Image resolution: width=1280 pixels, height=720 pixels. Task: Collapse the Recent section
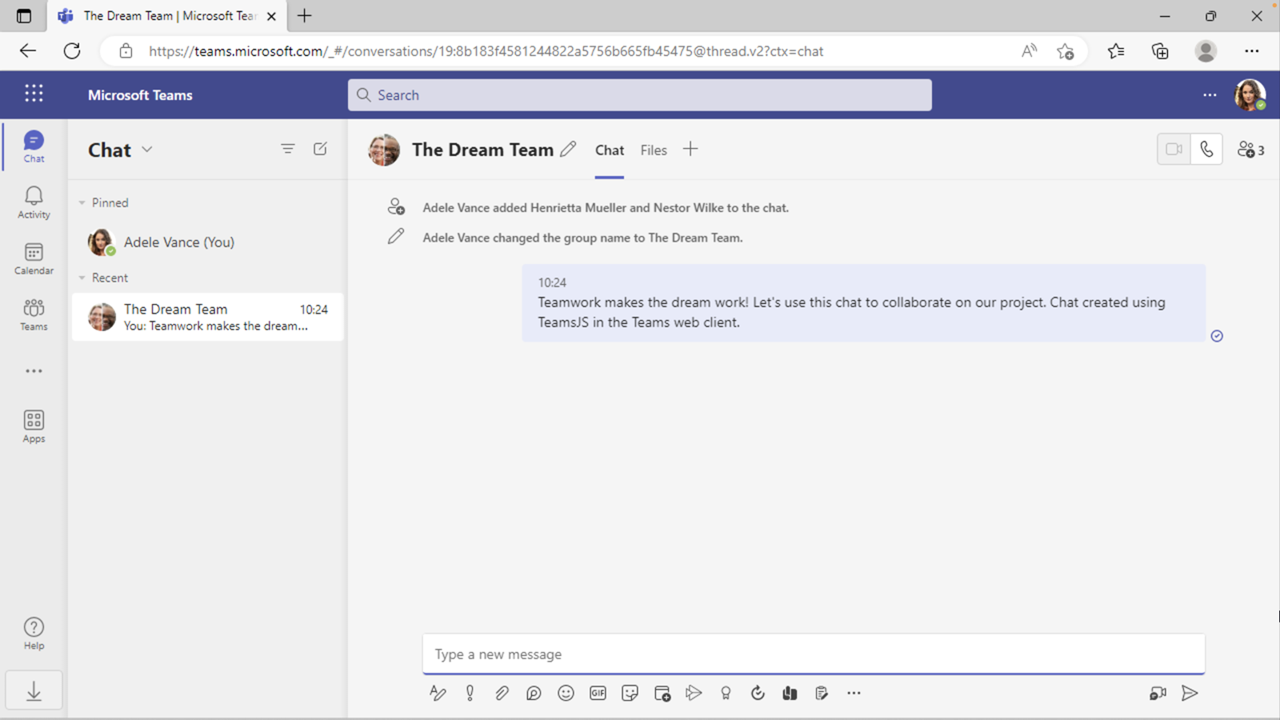pos(82,278)
